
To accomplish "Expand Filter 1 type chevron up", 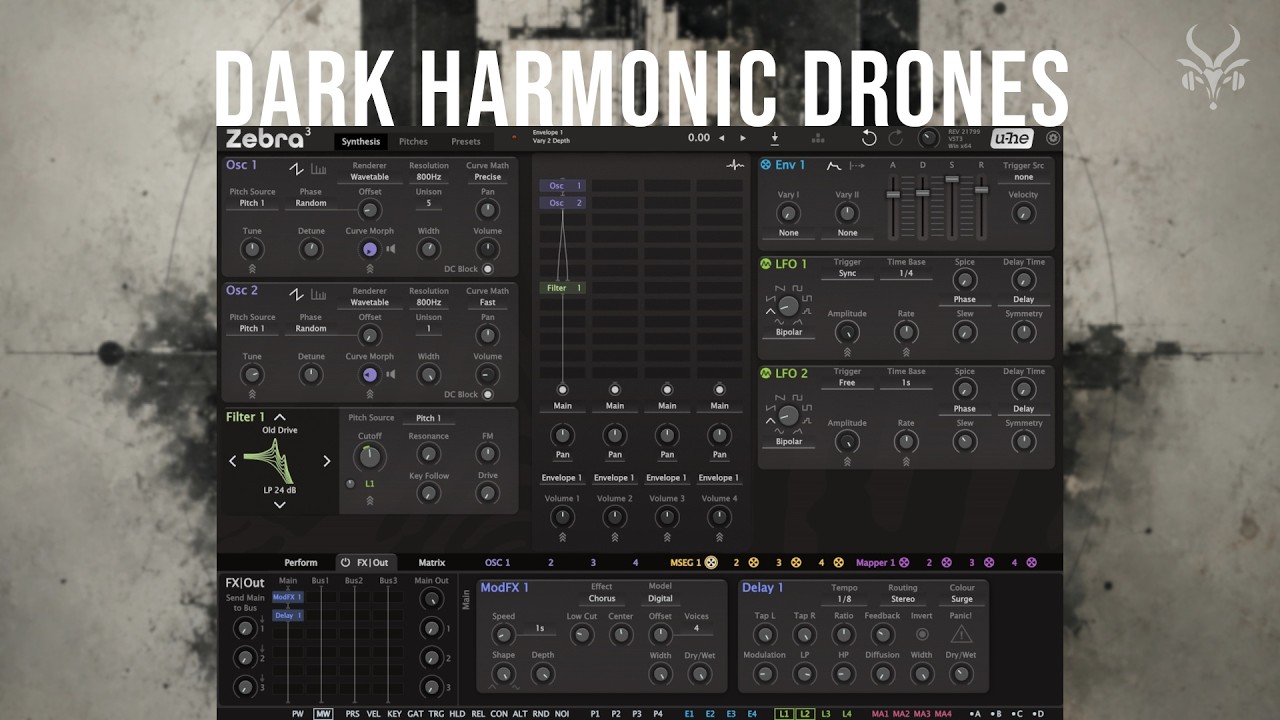I will click(280, 417).
